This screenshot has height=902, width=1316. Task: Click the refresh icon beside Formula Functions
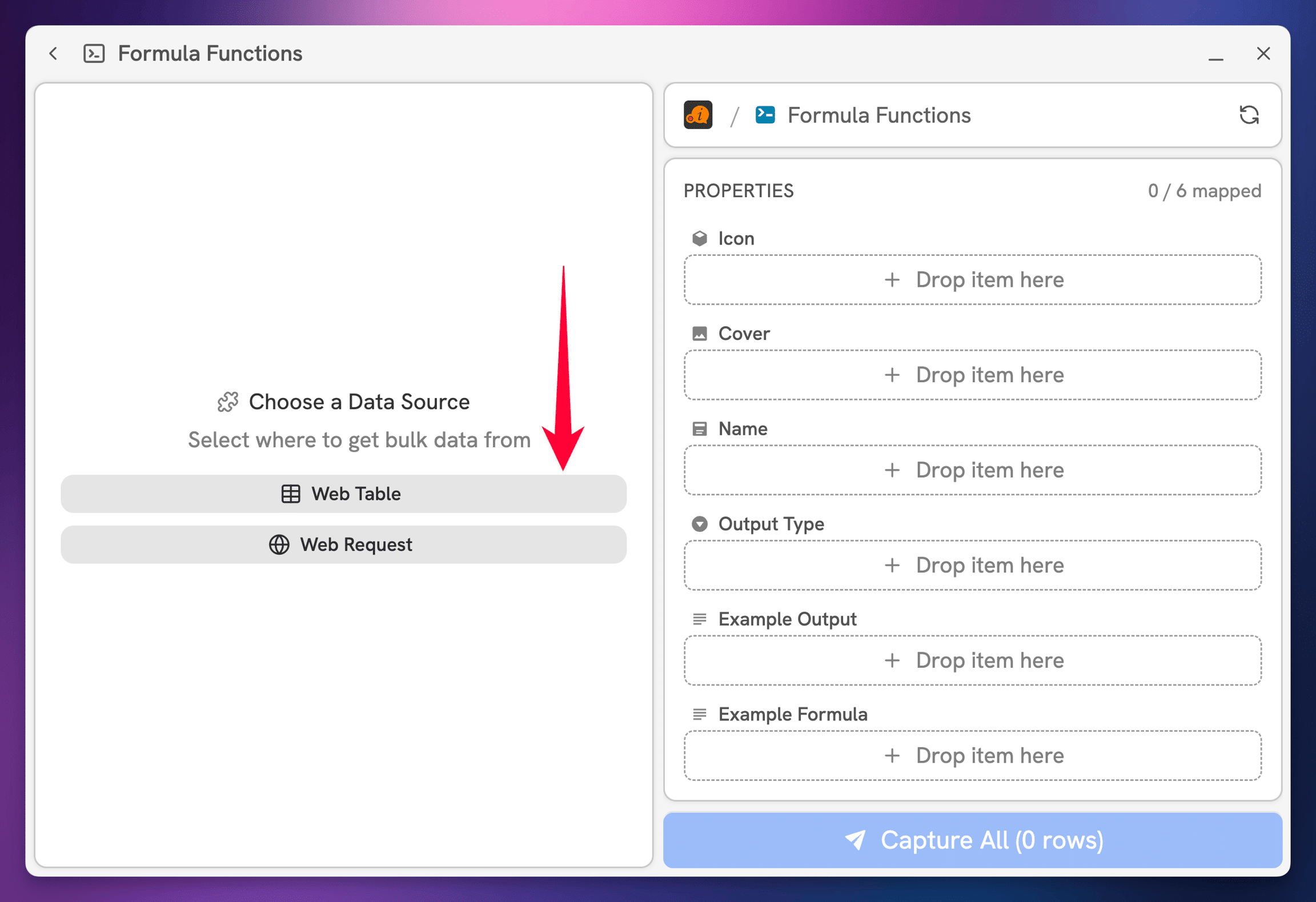pos(1249,115)
